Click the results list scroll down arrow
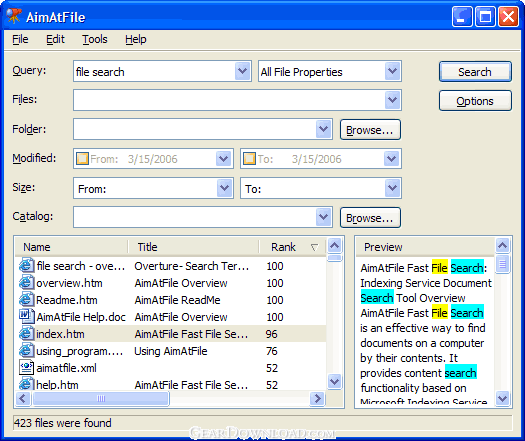The height and width of the screenshot is (441, 525). point(334,381)
